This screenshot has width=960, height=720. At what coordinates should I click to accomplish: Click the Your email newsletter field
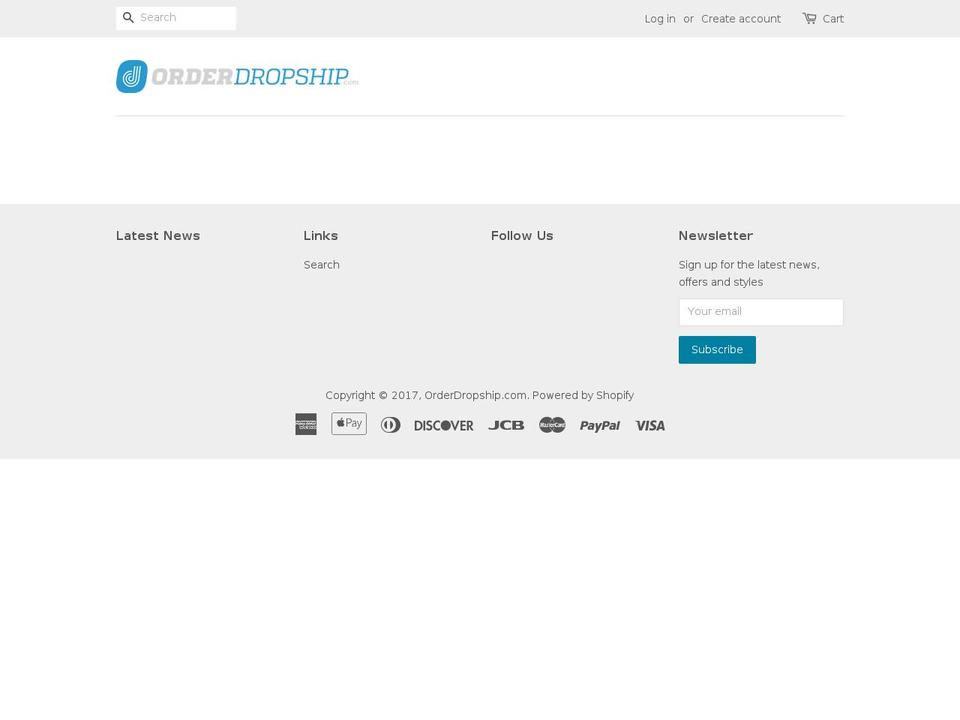click(x=760, y=311)
